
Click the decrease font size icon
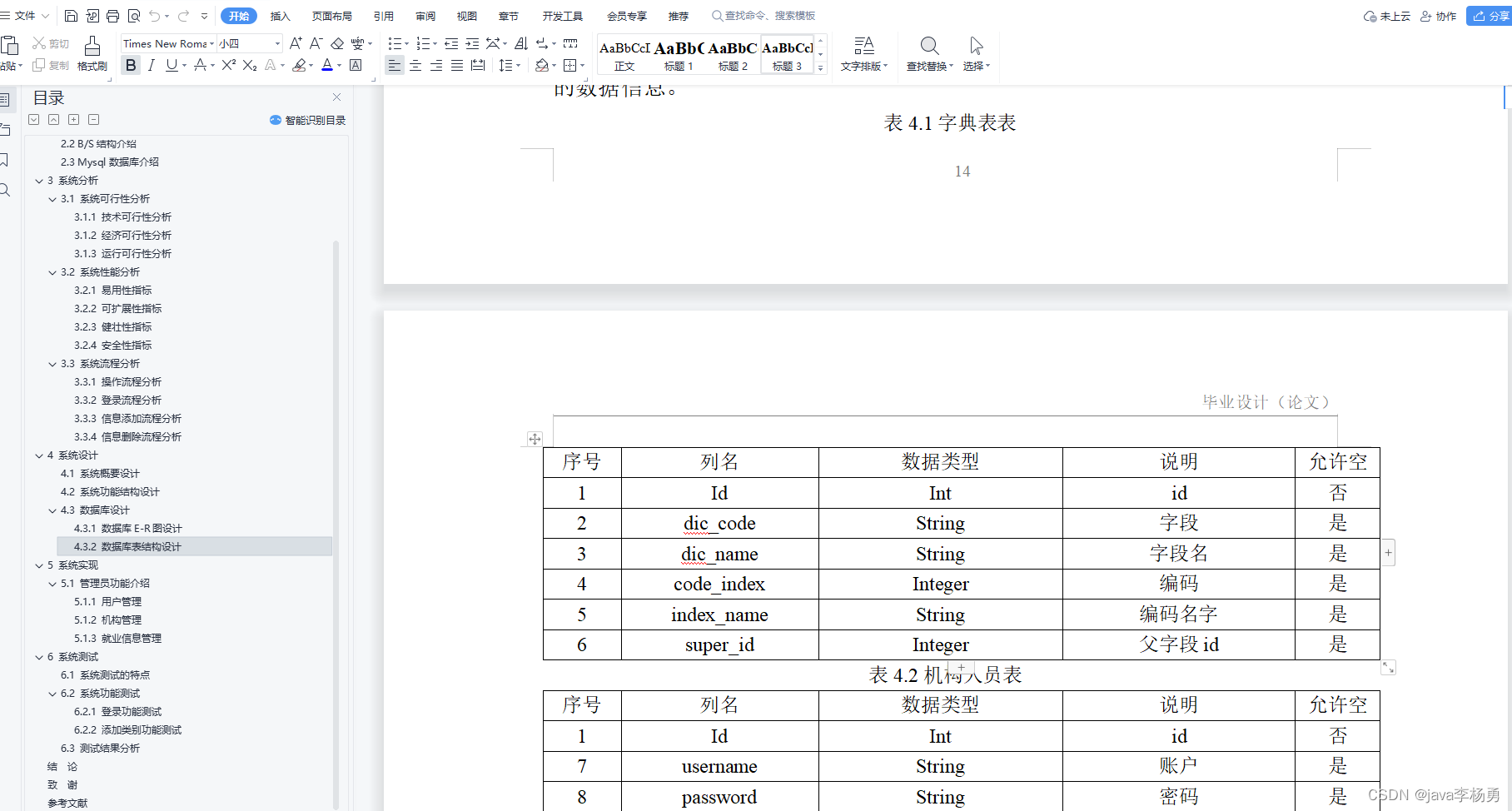click(316, 43)
